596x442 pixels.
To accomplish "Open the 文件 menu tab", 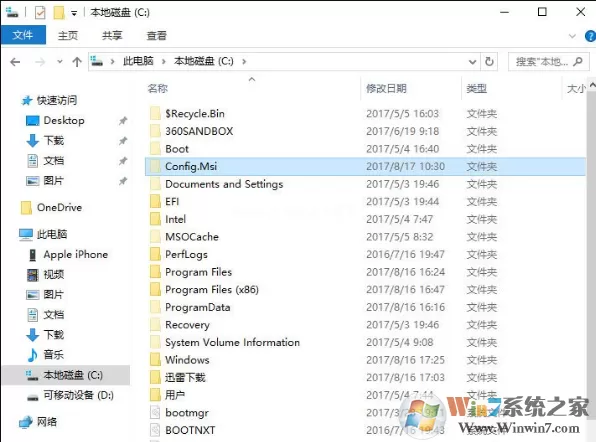I will tap(23, 35).
